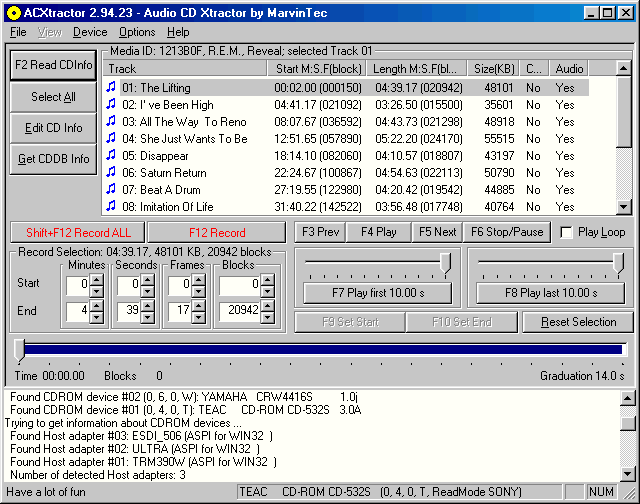The width and height of the screenshot is (640, 504).
Task: Open the Options menu
Action: 137,32
